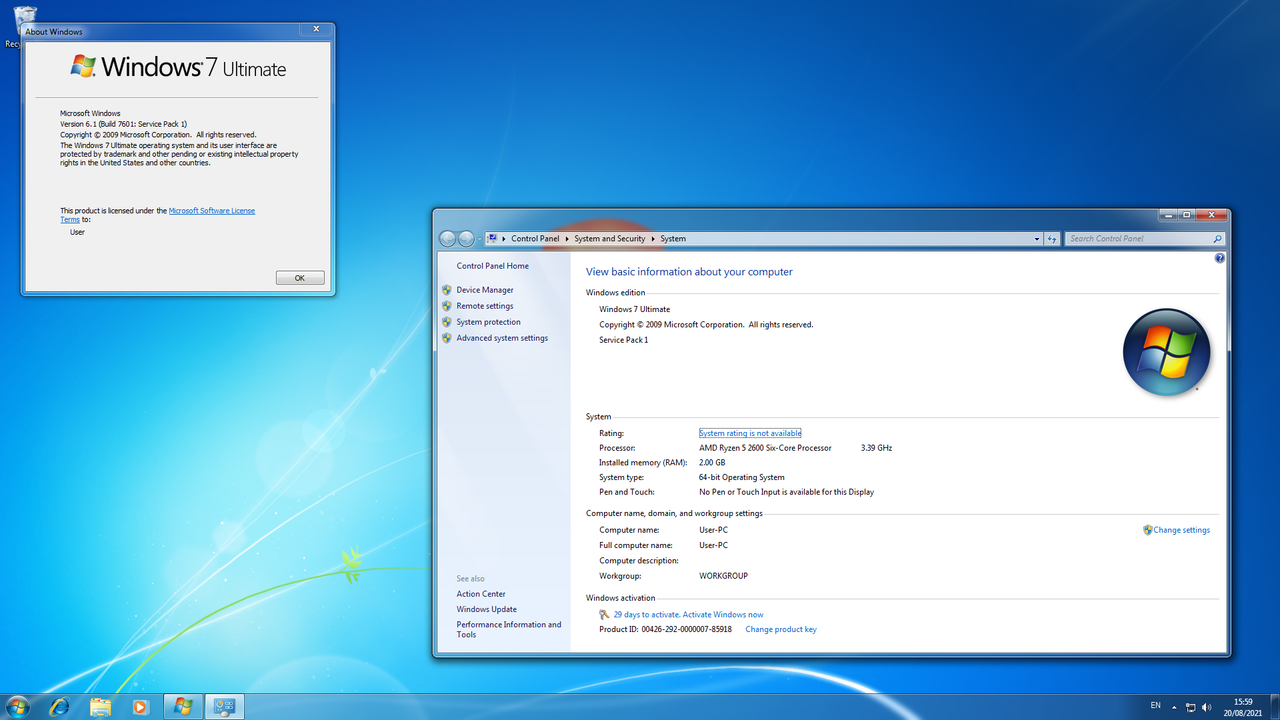Select the '3.39 GHz' processor speed
Image resolution: width=1280 pixels, height=720 pixels.
[876, 448]
